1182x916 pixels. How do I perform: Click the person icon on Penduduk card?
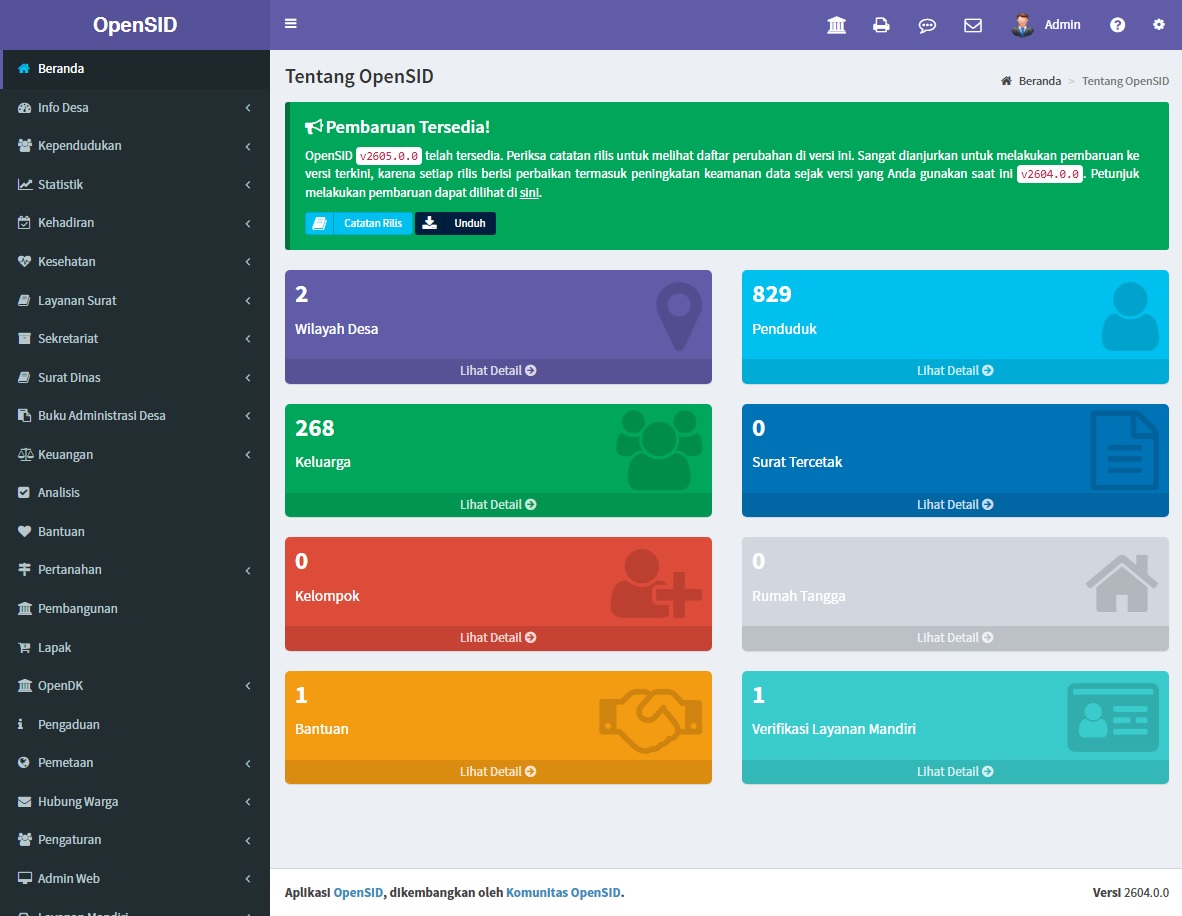(x=1130, y=316)
